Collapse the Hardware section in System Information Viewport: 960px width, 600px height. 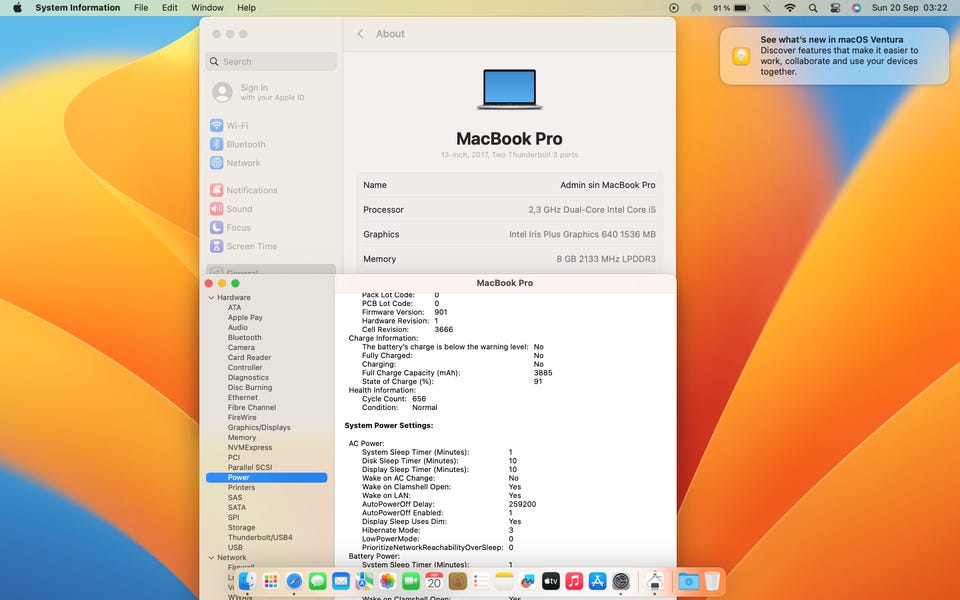click(211, 298)
